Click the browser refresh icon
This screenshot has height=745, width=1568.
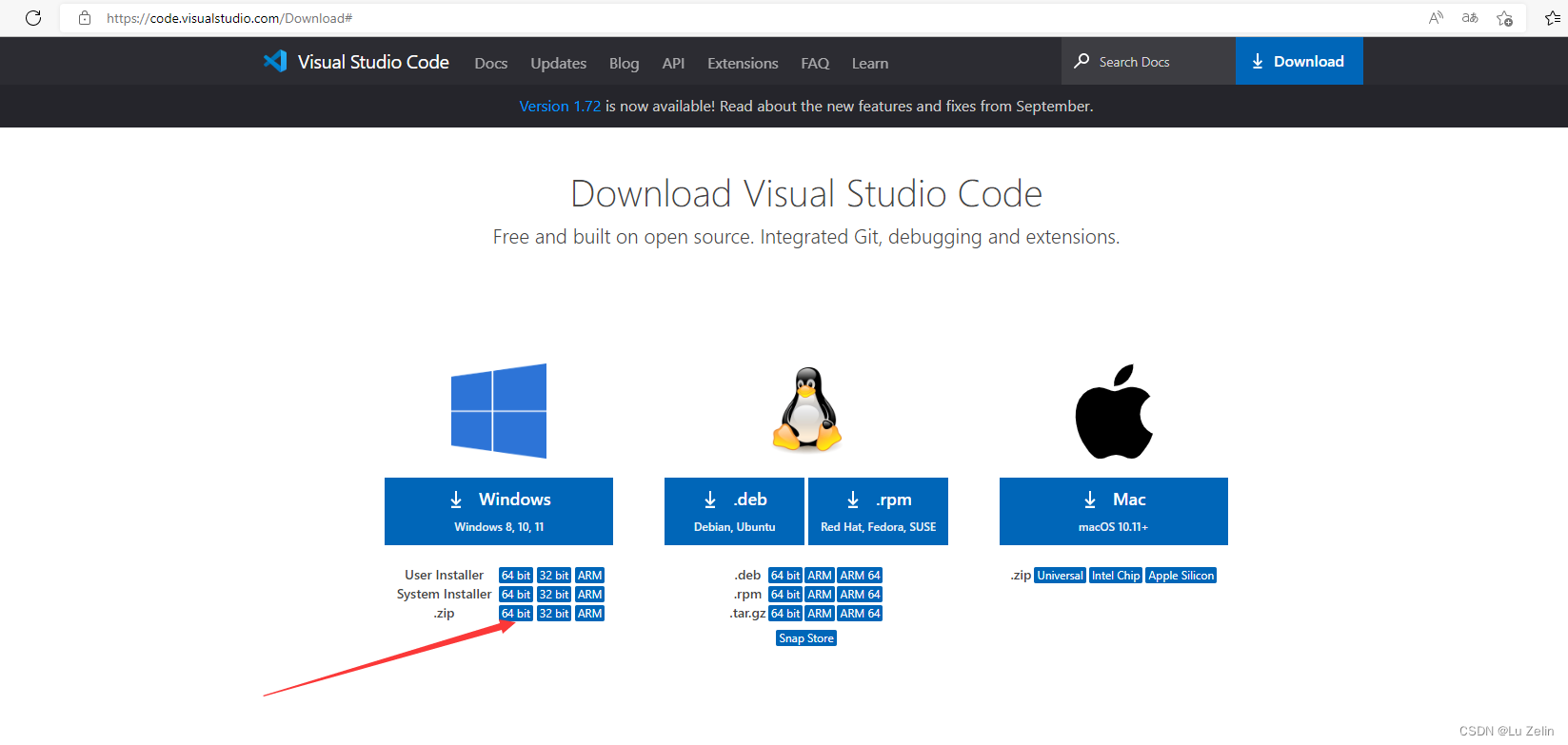pyautogui.click(x=33, y=18)
